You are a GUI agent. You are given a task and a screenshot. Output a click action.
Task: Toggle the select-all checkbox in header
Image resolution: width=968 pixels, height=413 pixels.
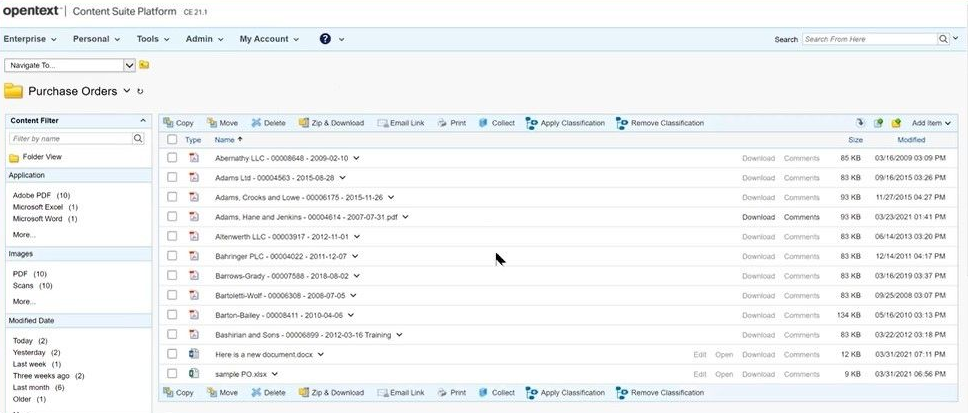tap(172, 140)
